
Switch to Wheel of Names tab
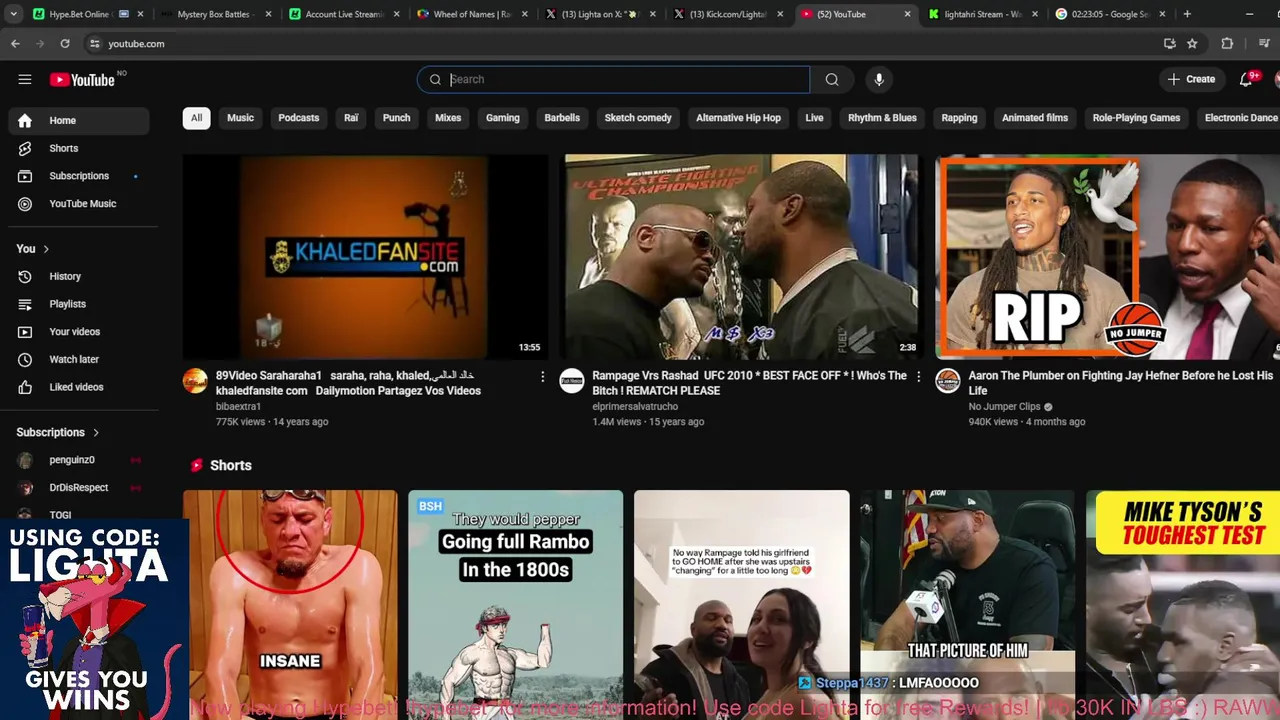pos(472,14)
